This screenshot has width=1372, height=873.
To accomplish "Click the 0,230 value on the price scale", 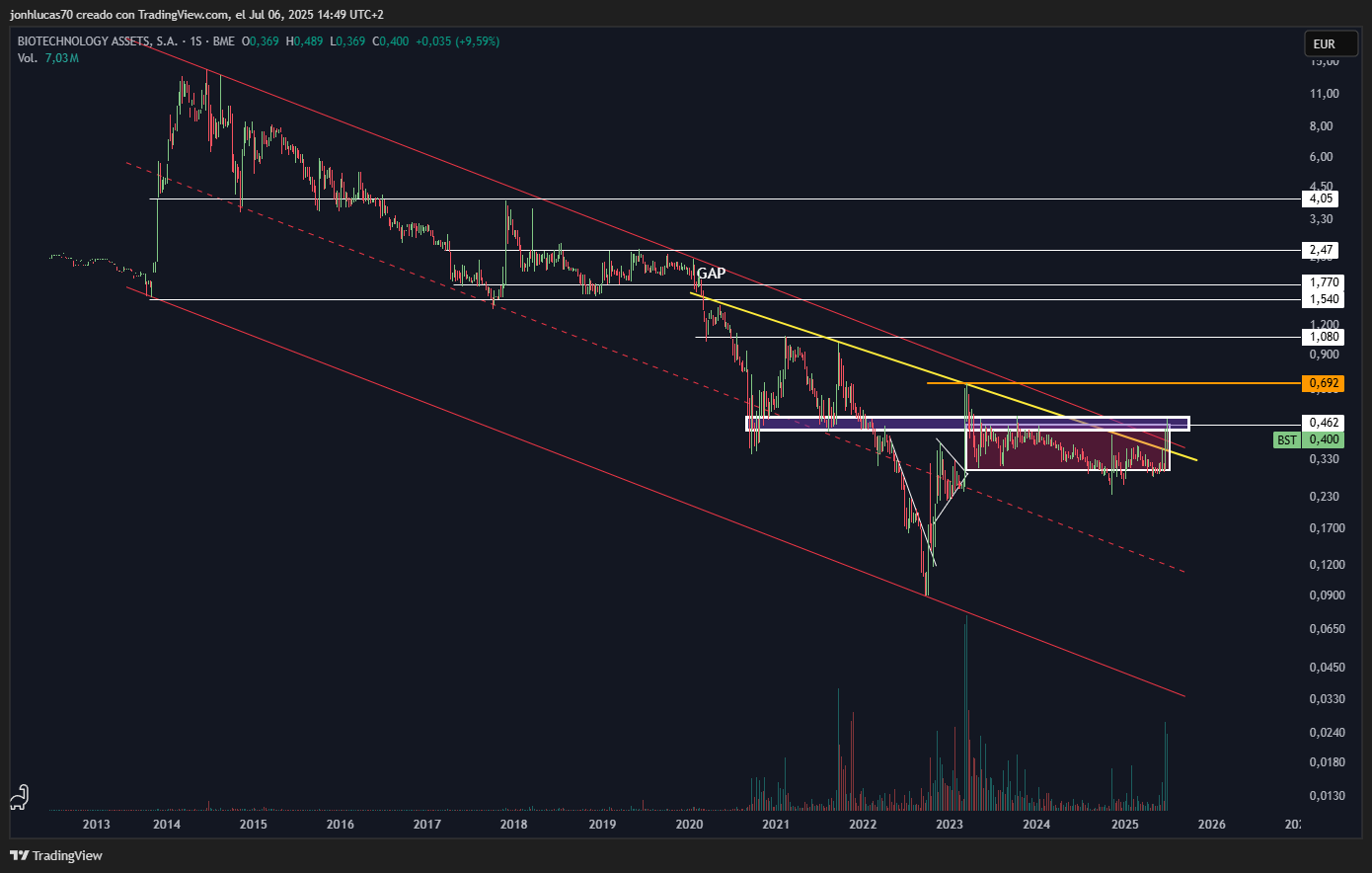I will point(1325,497).
